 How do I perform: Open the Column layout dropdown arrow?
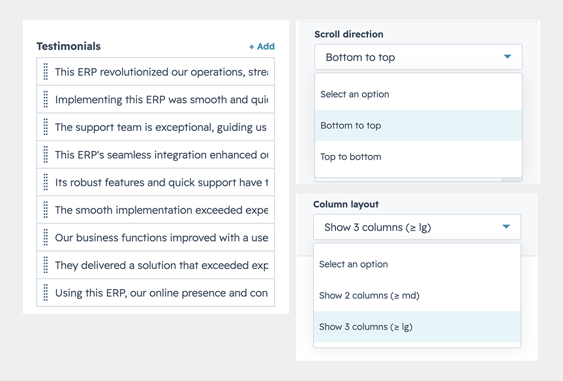(506, 227)
